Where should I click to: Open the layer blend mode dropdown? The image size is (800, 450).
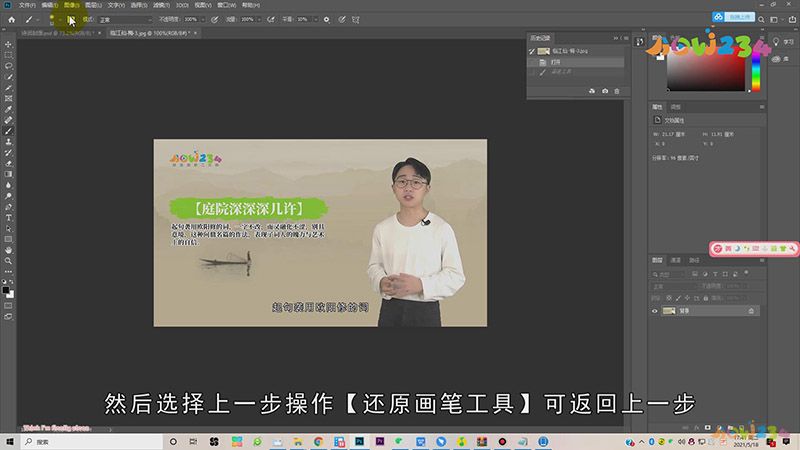tap(674, 286)
